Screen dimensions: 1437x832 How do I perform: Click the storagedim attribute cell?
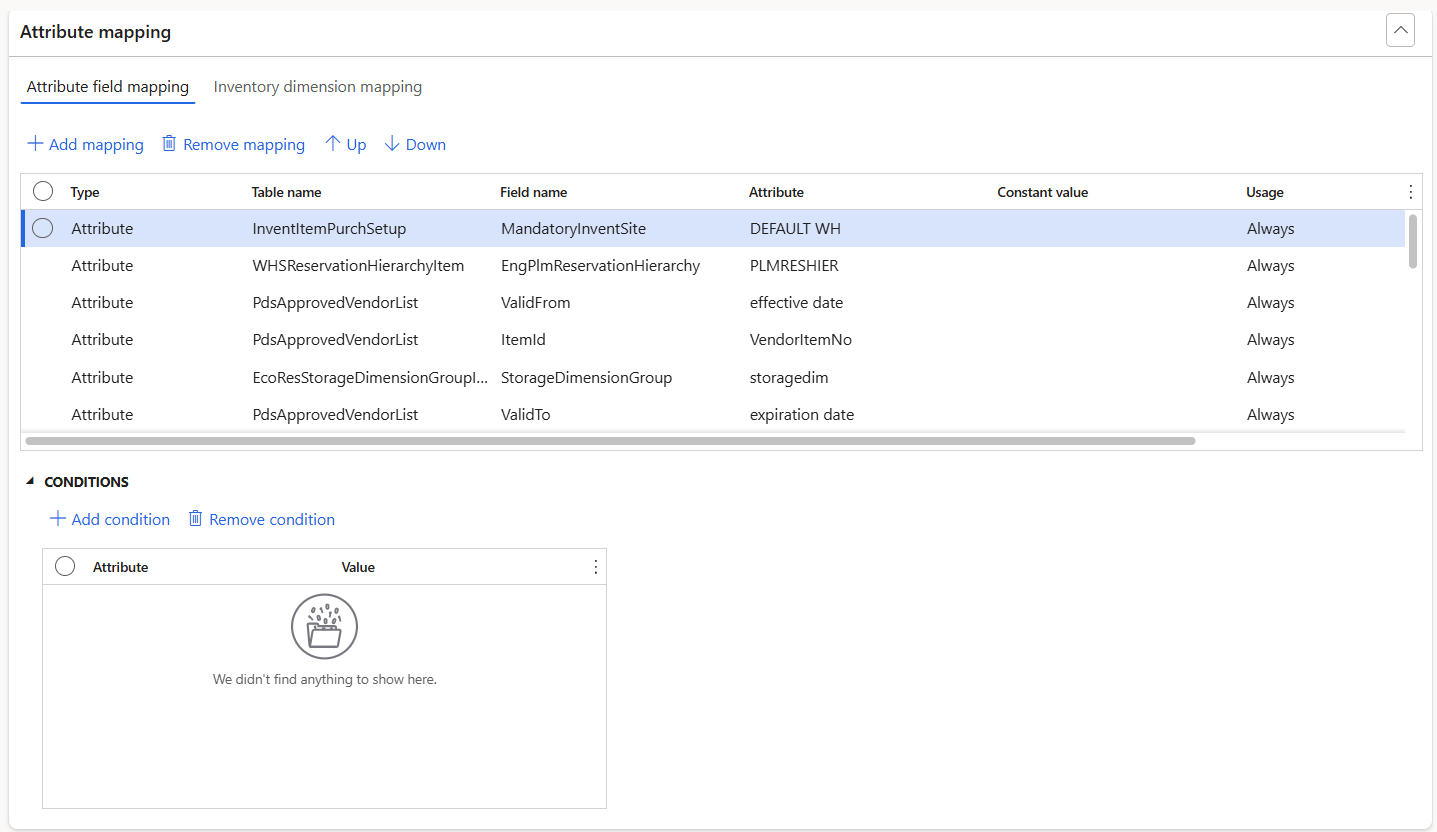point(789,378)
